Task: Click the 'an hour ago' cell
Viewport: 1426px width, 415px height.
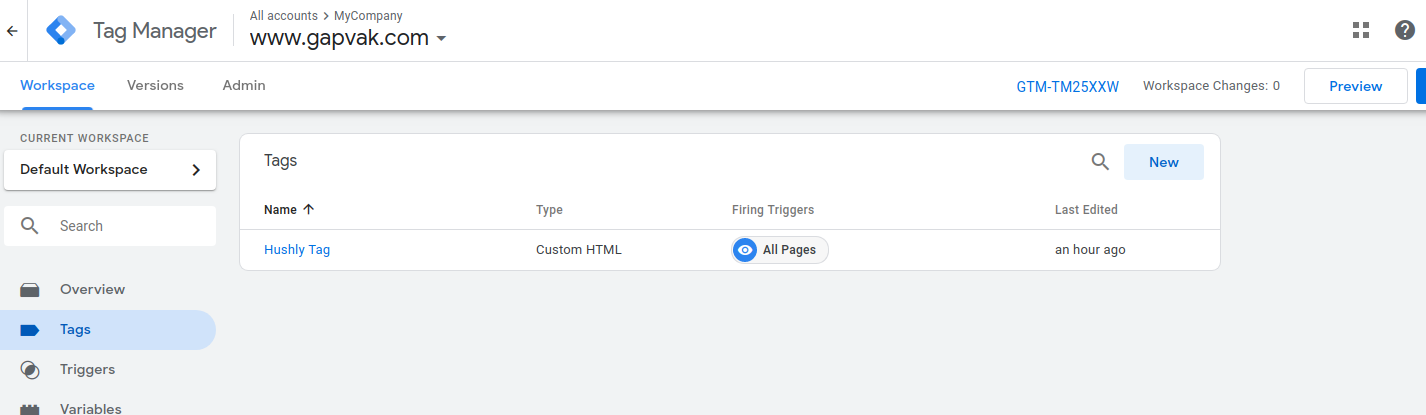Action: (1090, 250)
